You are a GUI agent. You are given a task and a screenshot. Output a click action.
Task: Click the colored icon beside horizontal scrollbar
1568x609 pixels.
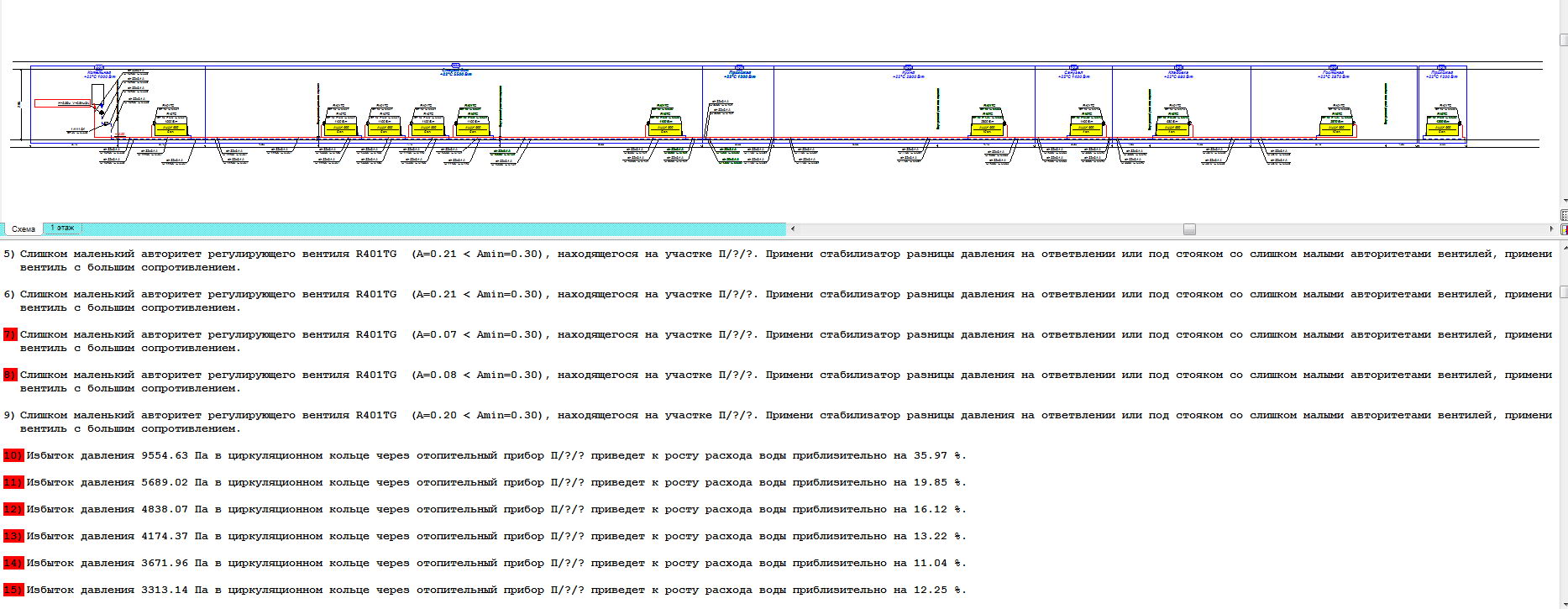1563,229
